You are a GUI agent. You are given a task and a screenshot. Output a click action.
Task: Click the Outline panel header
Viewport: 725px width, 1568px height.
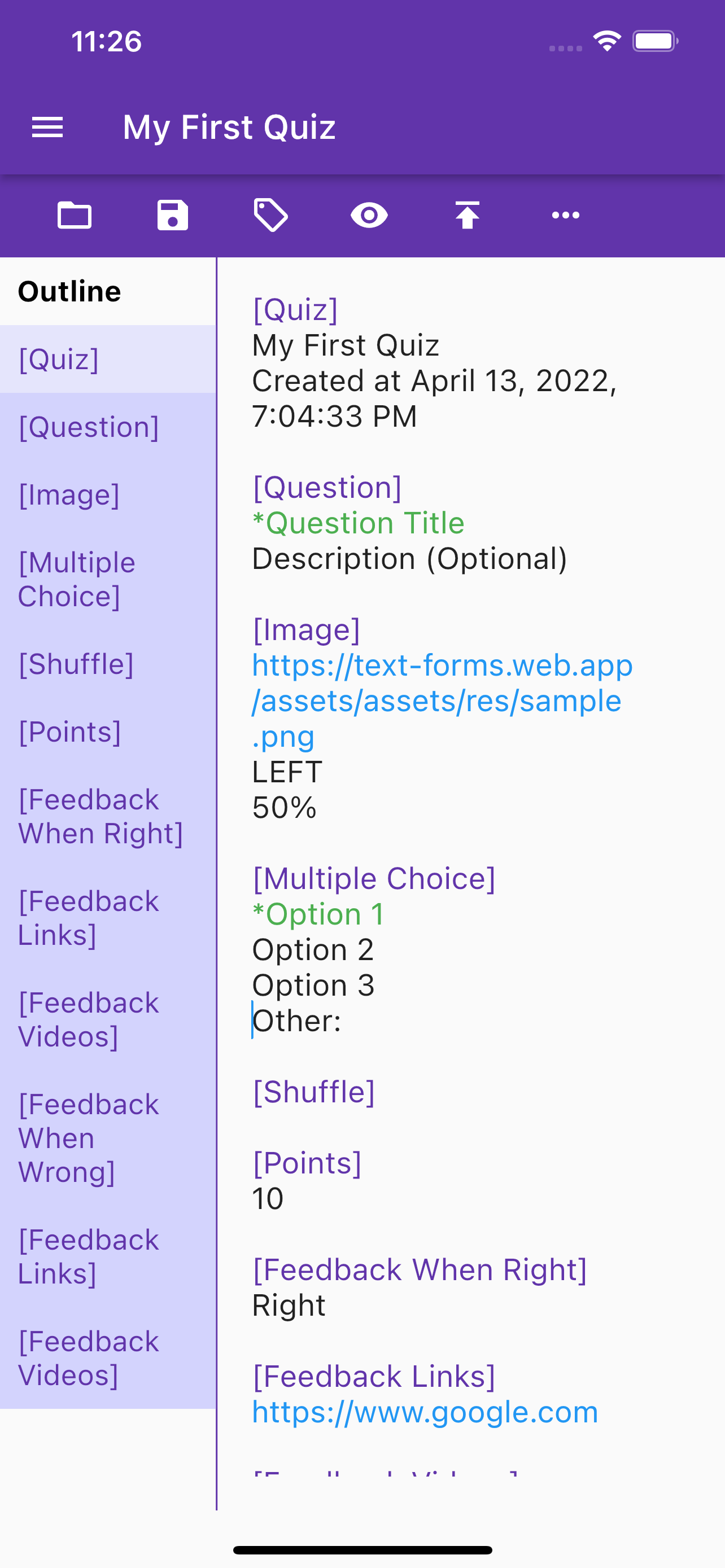(x=69, y=290)
